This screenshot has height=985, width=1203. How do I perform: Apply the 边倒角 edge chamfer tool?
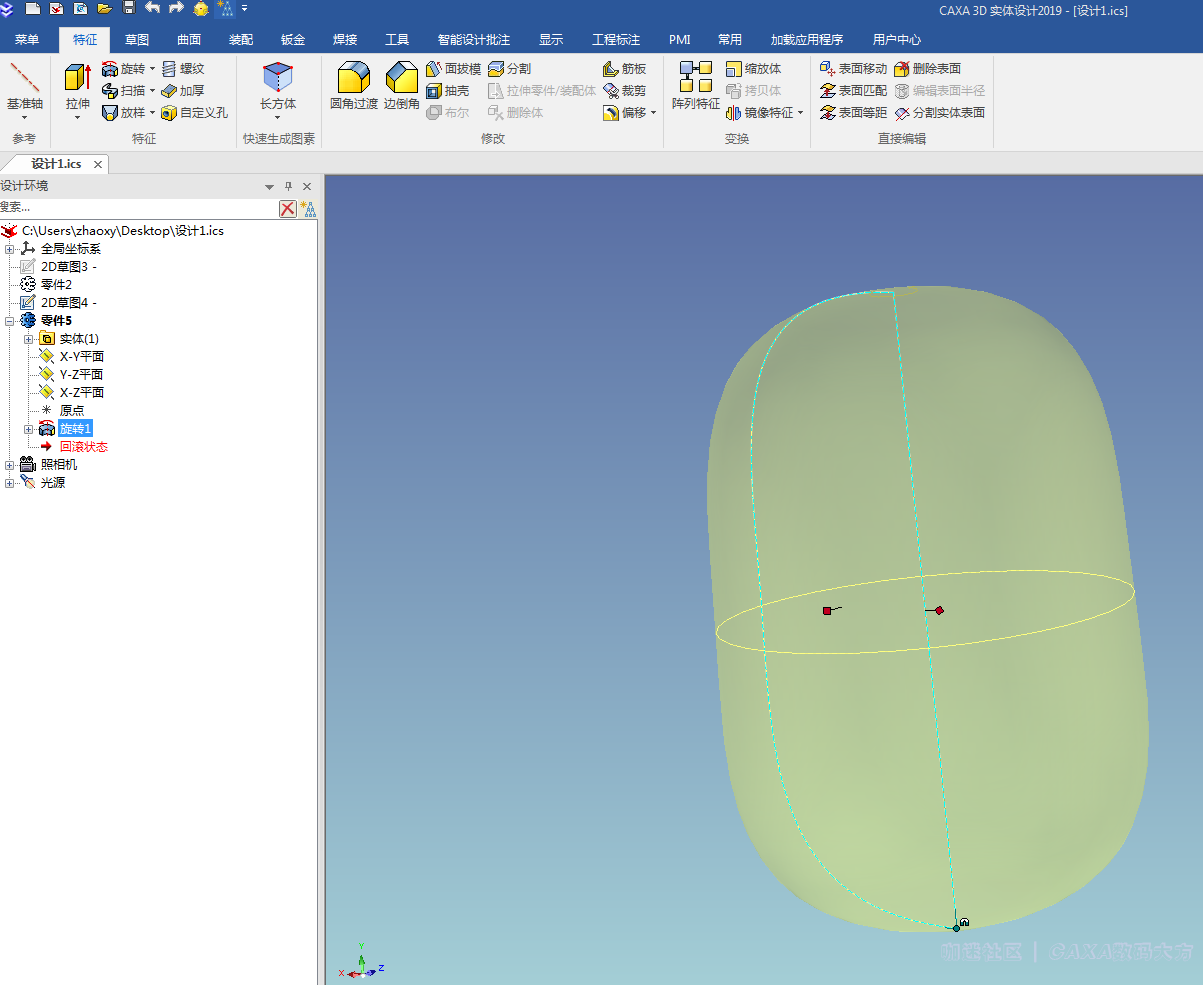click(402, 86)
